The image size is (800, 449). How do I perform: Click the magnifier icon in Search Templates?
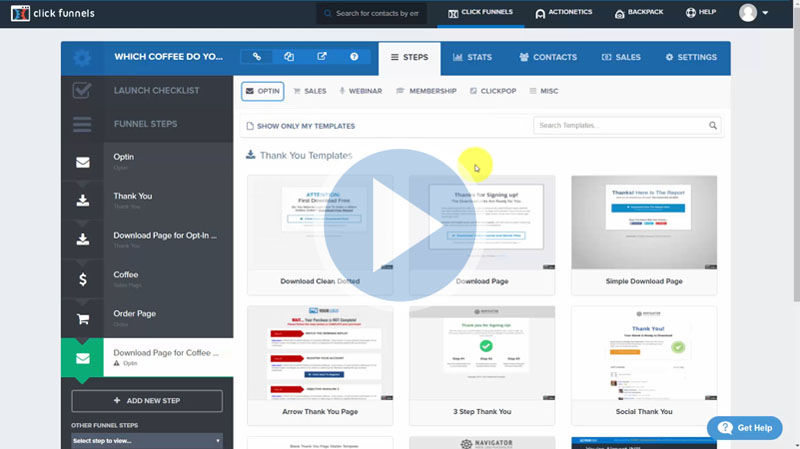click(713, 126)
